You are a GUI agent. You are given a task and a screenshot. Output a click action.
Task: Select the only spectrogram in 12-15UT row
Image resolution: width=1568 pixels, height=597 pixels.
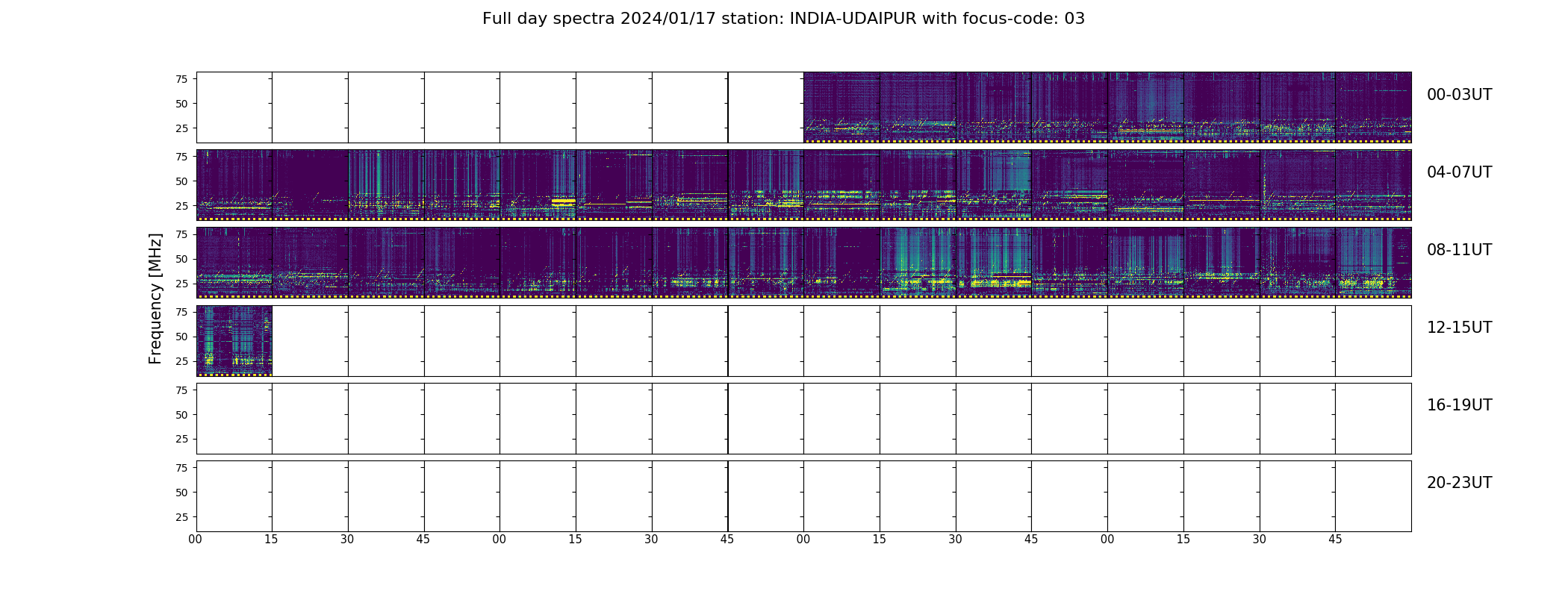coord(234,340)
